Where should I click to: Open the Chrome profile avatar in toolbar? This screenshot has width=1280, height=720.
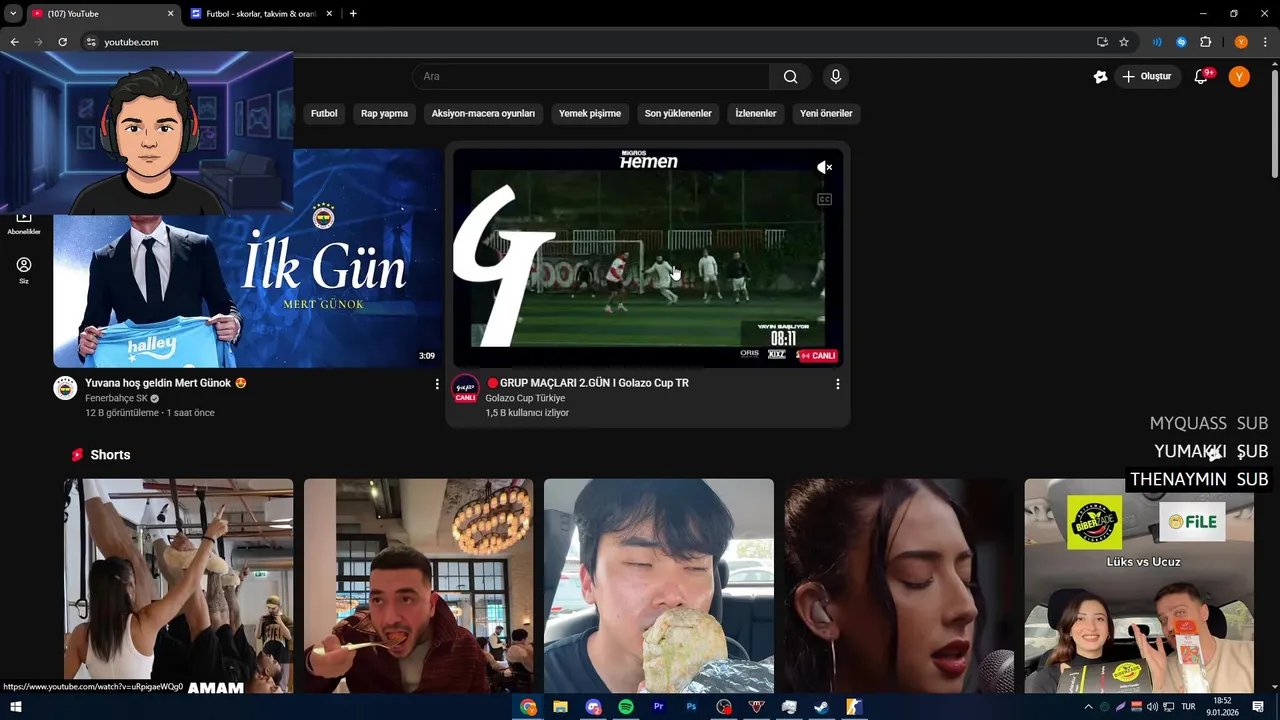(x=1241, y=42)
